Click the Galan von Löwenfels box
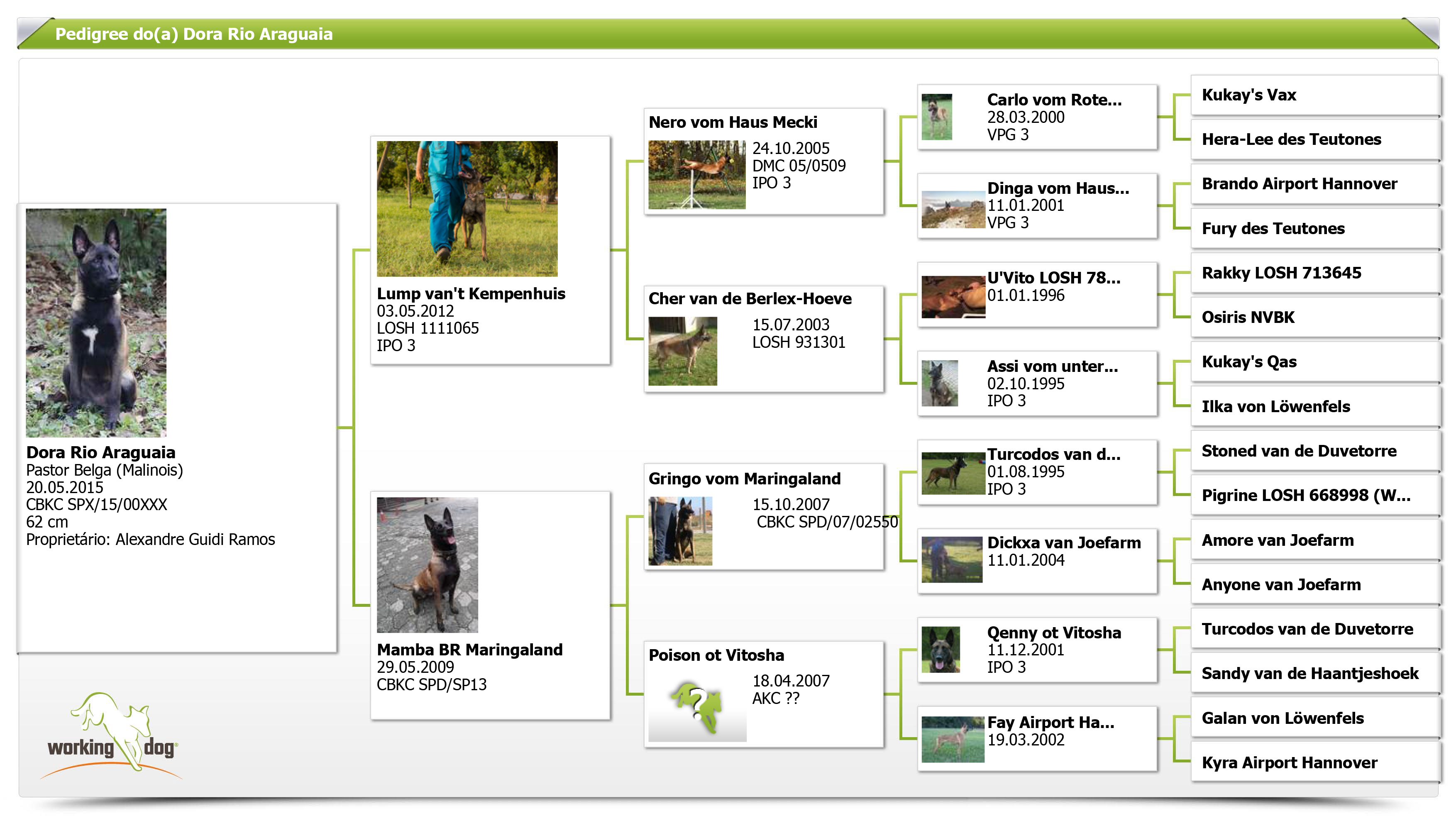 [x=1315, y=718]
